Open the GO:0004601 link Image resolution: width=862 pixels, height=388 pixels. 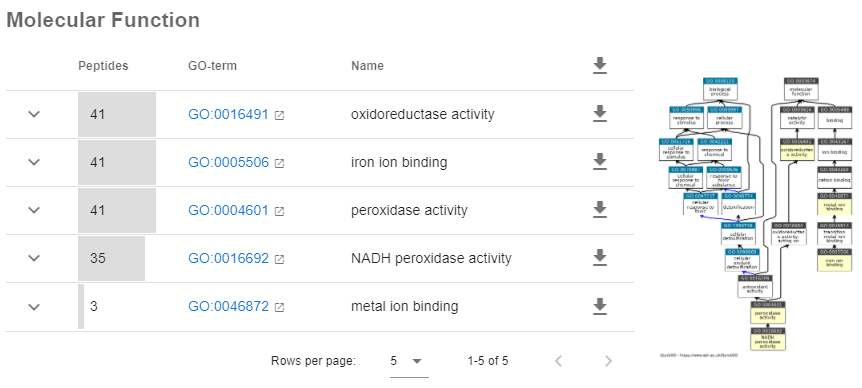pos(228,210)
